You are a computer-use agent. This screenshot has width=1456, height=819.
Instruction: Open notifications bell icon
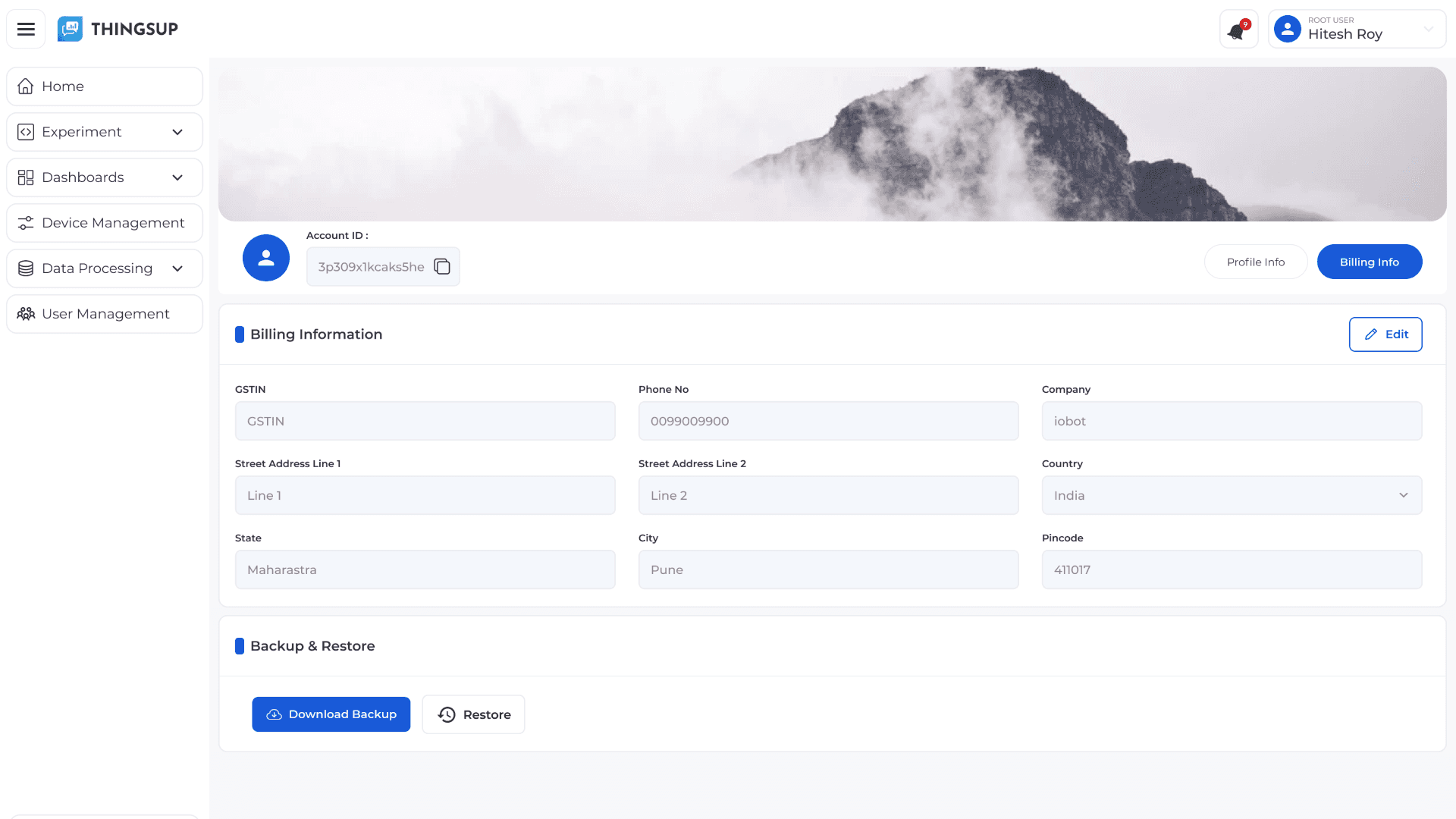point(1238,30)
